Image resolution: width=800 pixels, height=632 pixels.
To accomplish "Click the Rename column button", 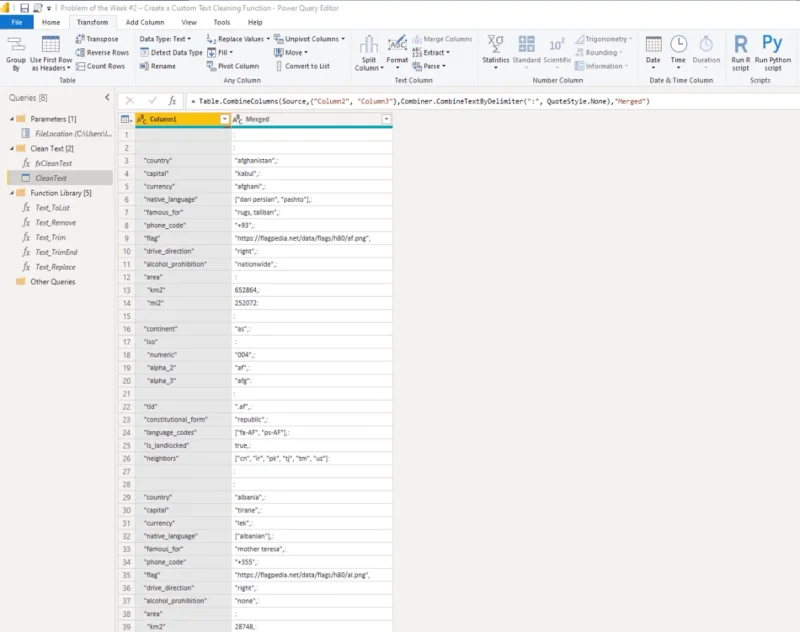I will pyautogui.click(x=158, y=66).
